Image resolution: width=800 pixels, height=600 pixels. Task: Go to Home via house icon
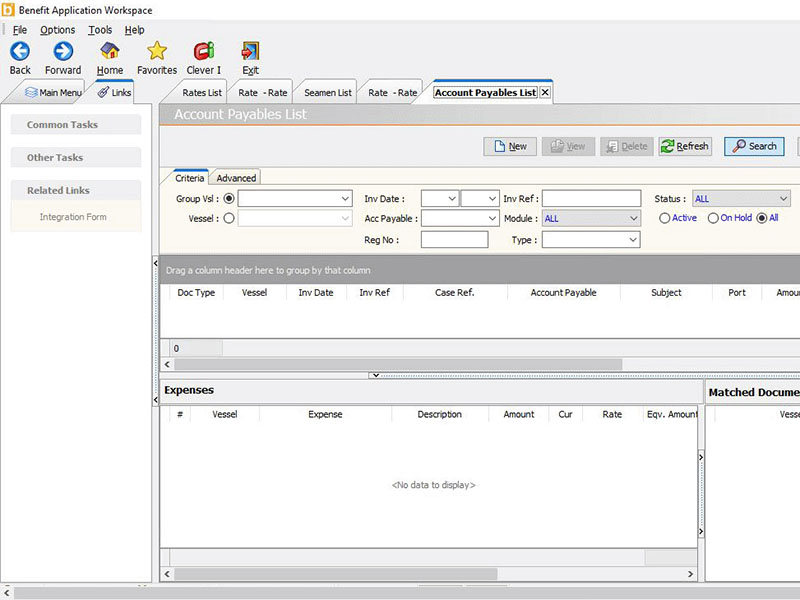pyautogui.click(x=110, y=51)
